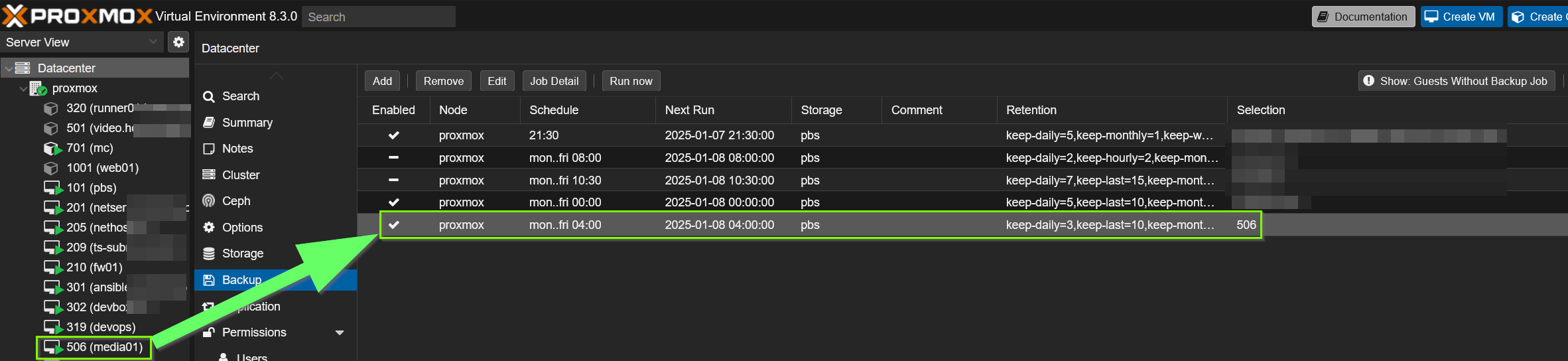
Task: Click the Job Detail button
Action: pos(555,81)
